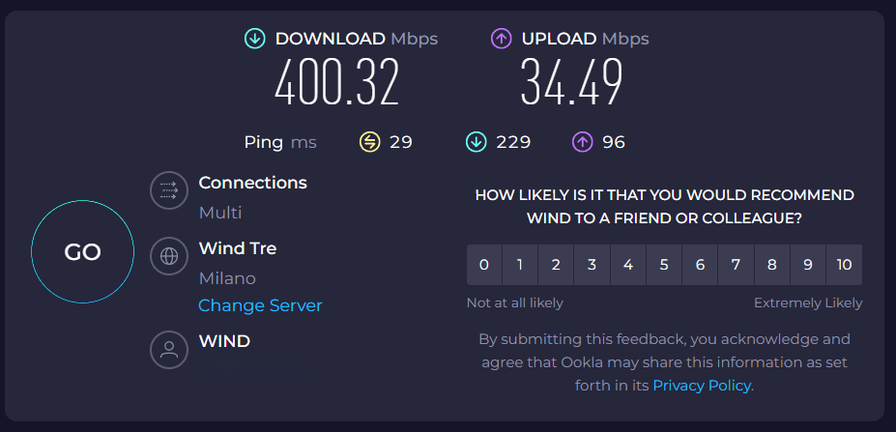Image resolution: width=896 pixels, height=432 pixels.
Task: Open the Privacy Policy link
Action: coord(701,385)
